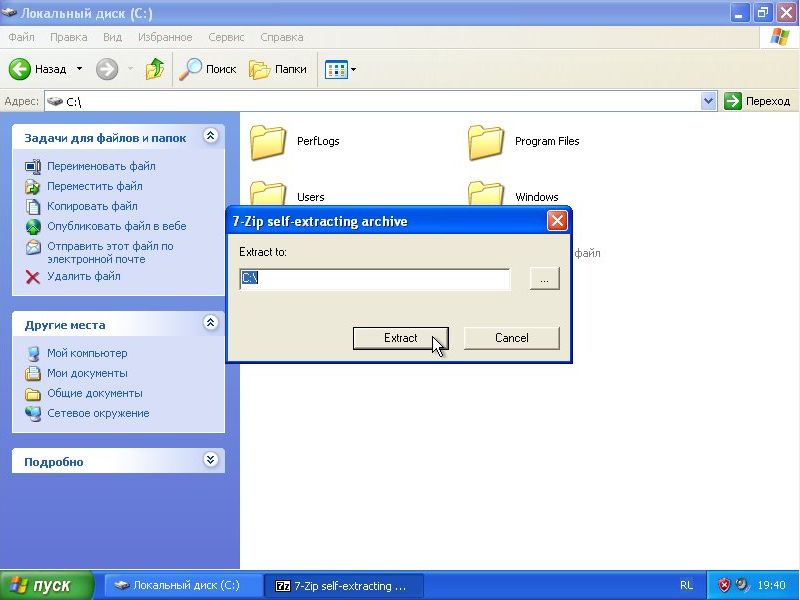Click the Мои документы folder icon
Viewport: 800px width, 600px height.
coord(33,373)
